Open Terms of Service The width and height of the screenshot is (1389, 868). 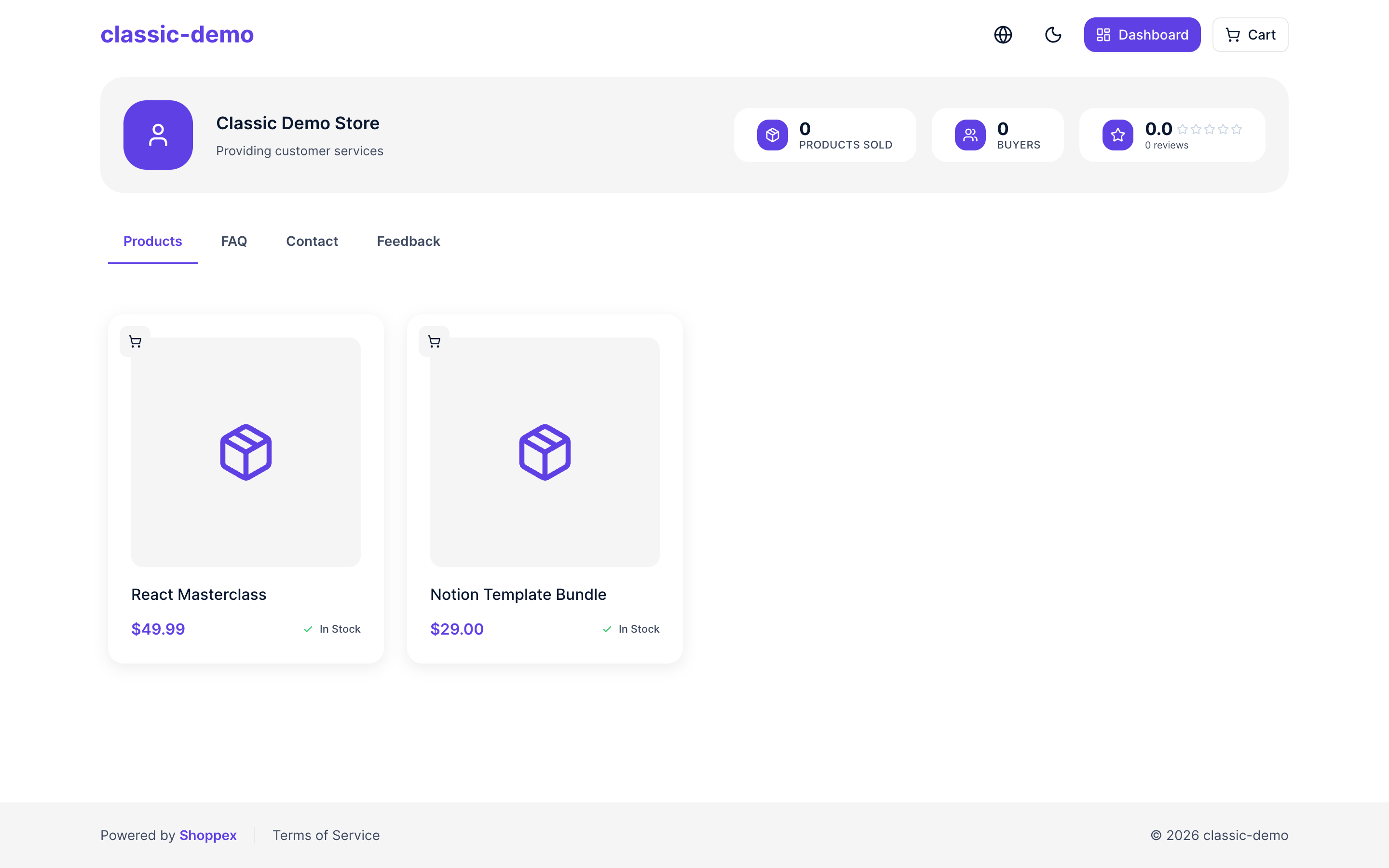[326, 835]
